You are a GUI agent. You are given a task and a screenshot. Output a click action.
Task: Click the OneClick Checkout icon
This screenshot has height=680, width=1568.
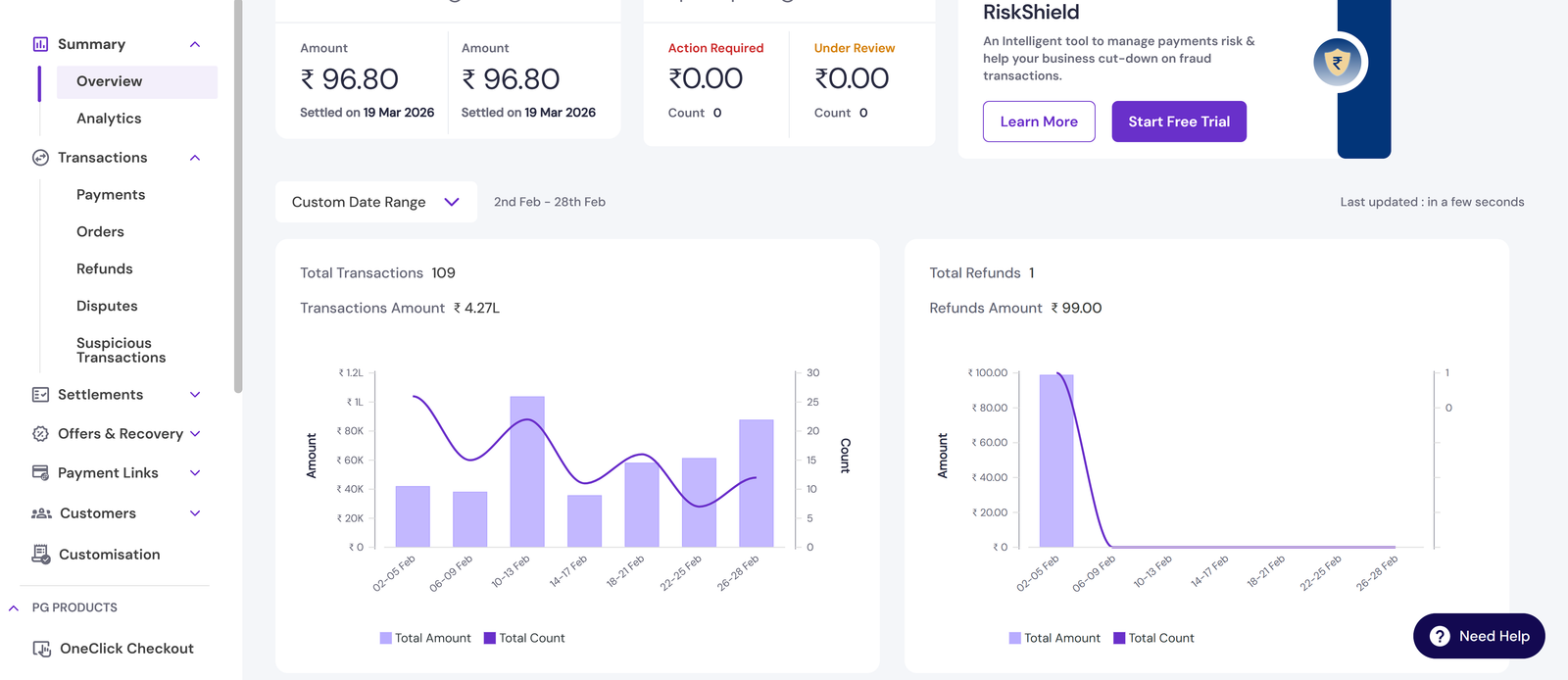point(42,649)
